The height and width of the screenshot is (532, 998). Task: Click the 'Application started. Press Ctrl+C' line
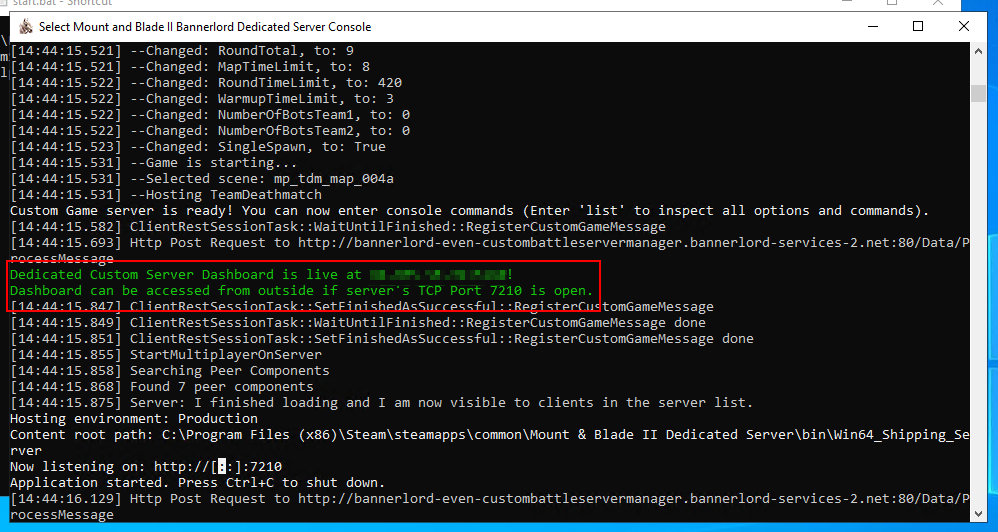pos(197,483)
